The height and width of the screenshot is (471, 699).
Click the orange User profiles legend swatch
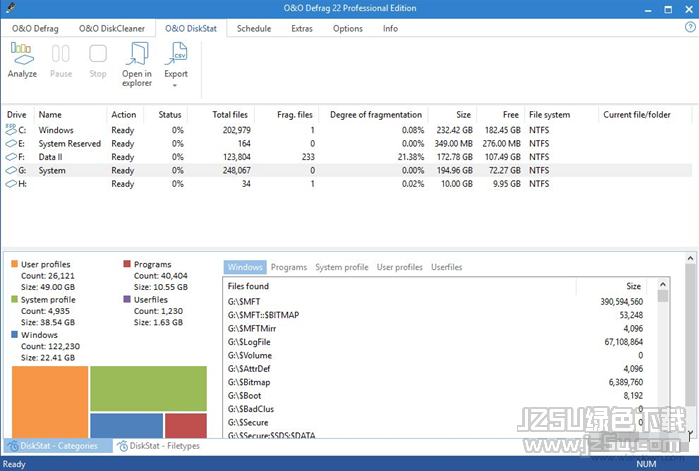14,264
